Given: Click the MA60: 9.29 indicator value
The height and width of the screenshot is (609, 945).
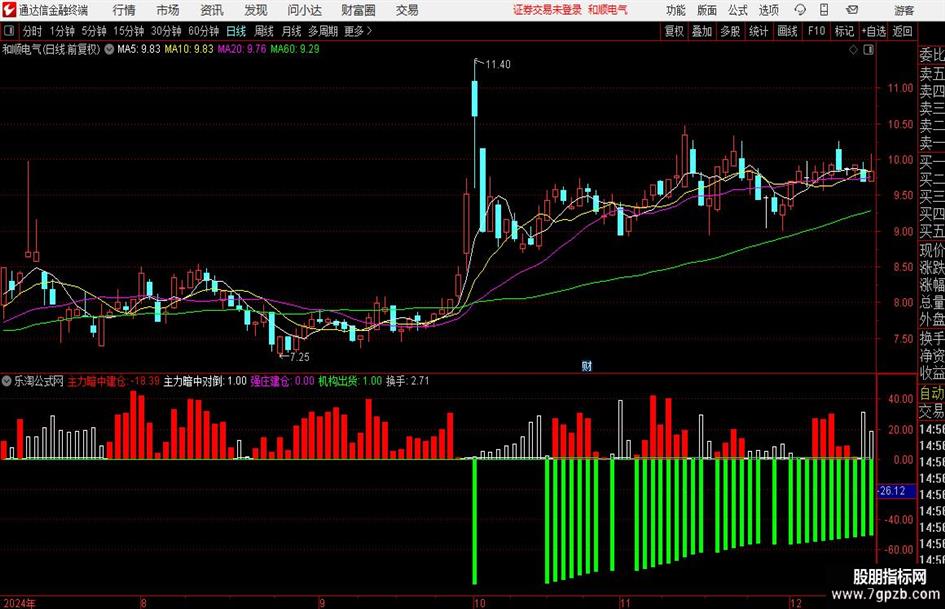Looking at the screenshot, I should pyautogui.click(x=295, y=49).
